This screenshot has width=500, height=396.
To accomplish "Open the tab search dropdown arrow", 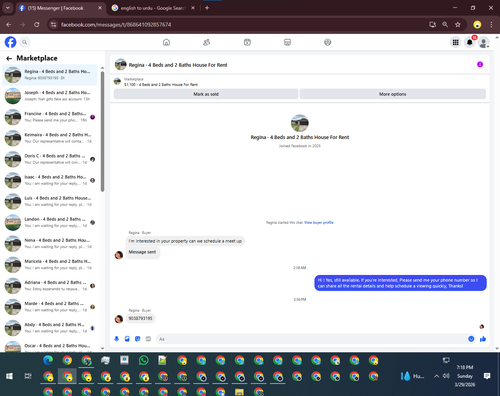I will pos(7,8).
